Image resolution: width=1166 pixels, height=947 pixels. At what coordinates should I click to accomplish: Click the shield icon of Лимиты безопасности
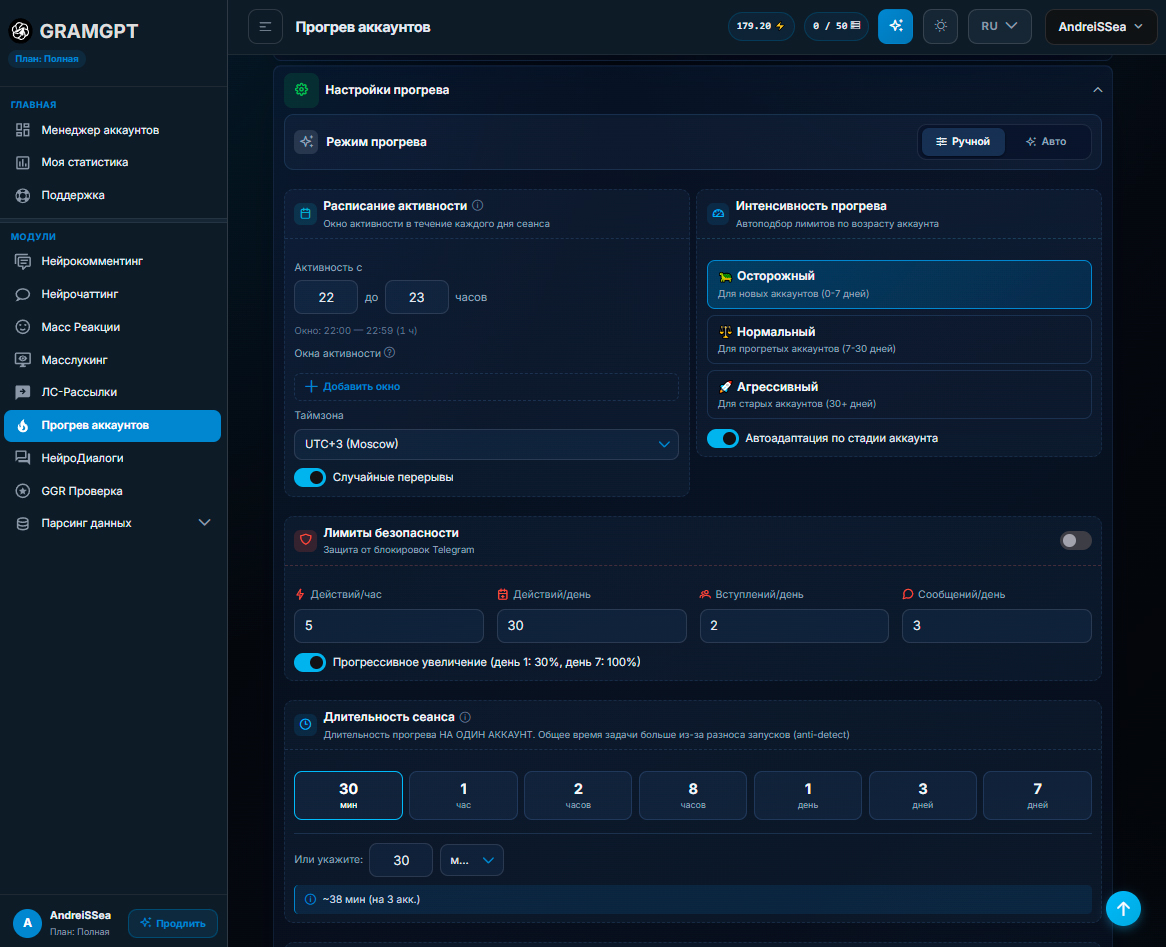[x=306, y=540]
